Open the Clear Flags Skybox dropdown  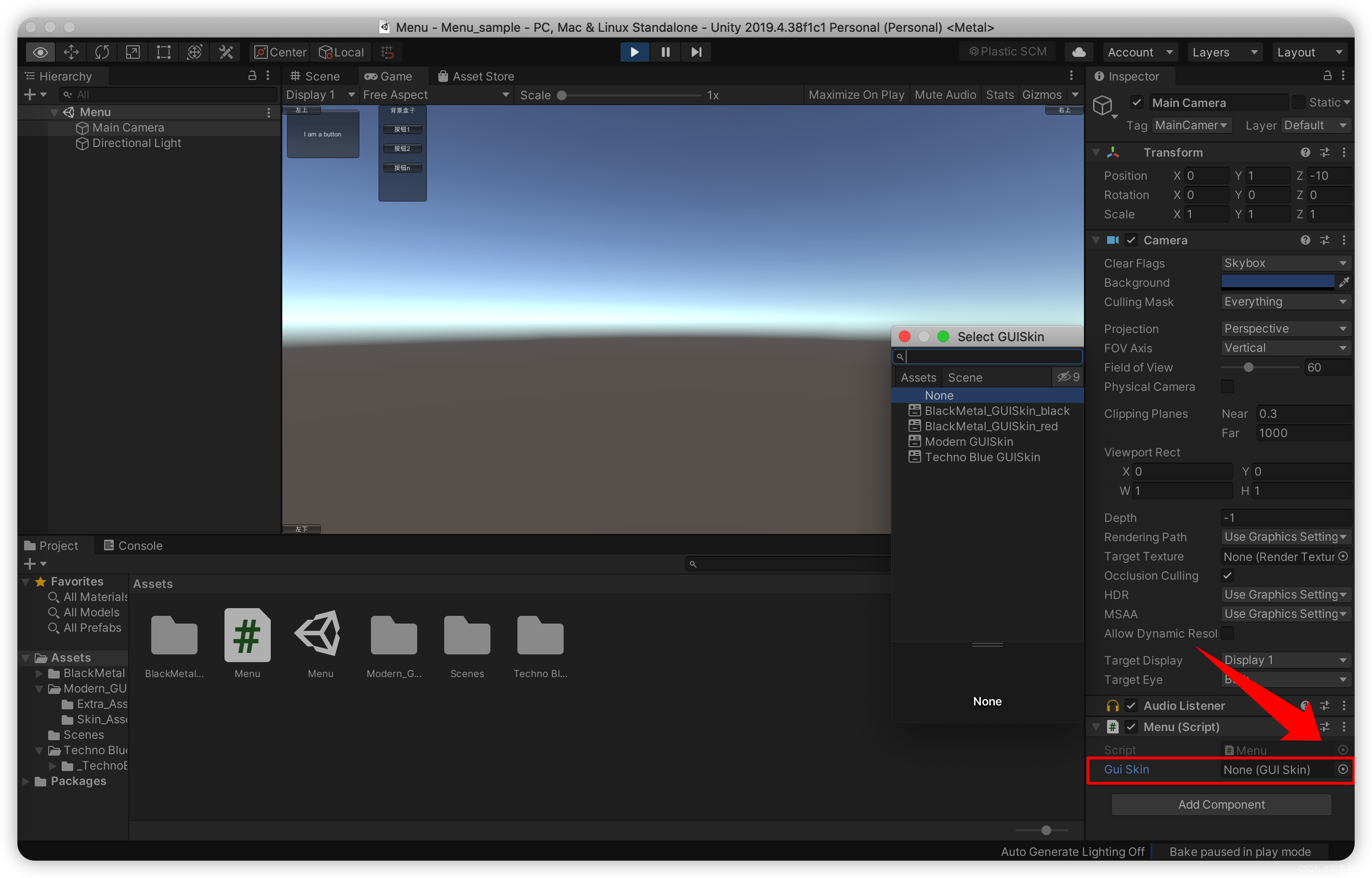click(1284, 262)
